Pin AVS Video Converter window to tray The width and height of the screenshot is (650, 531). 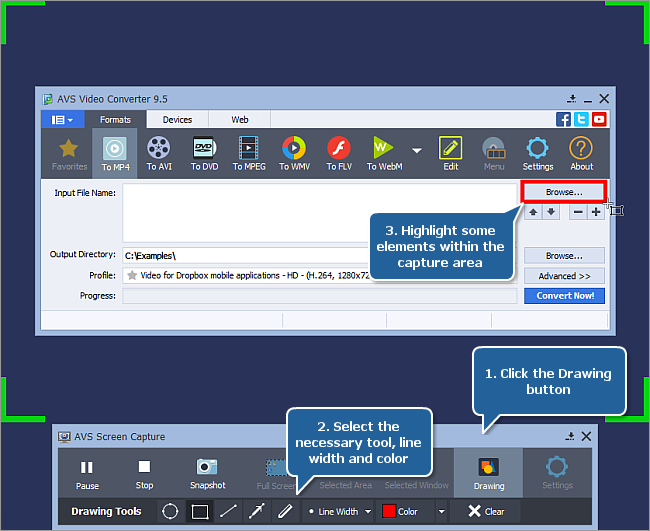point(572,99)
